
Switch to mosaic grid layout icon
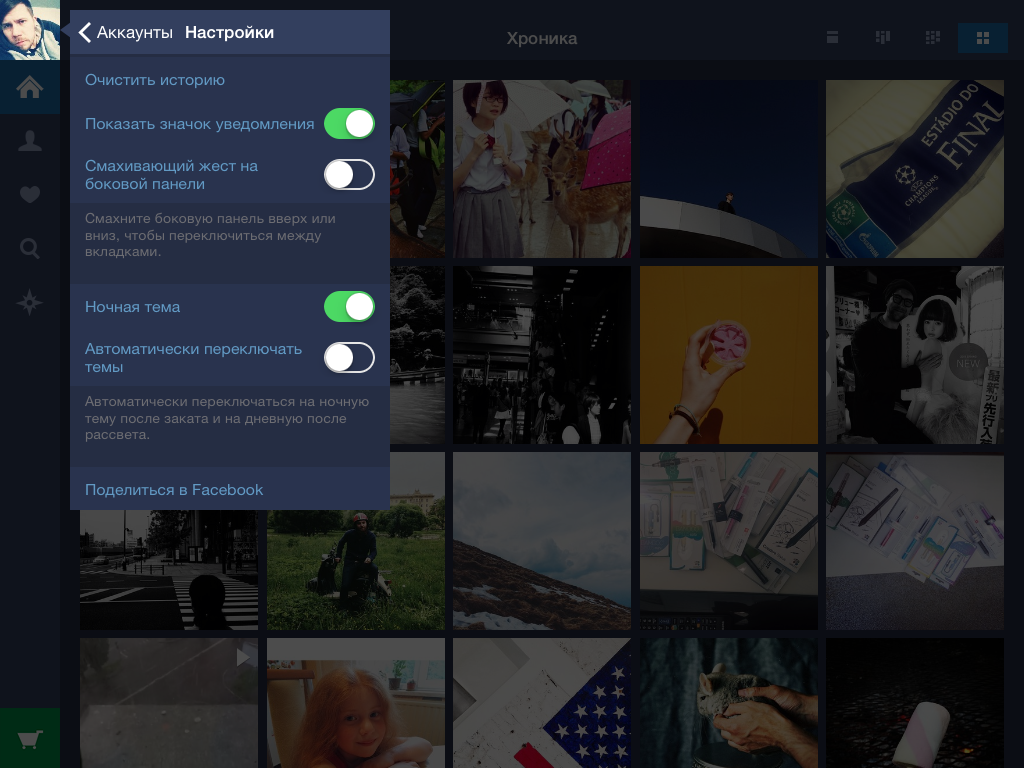coord(933,38)
